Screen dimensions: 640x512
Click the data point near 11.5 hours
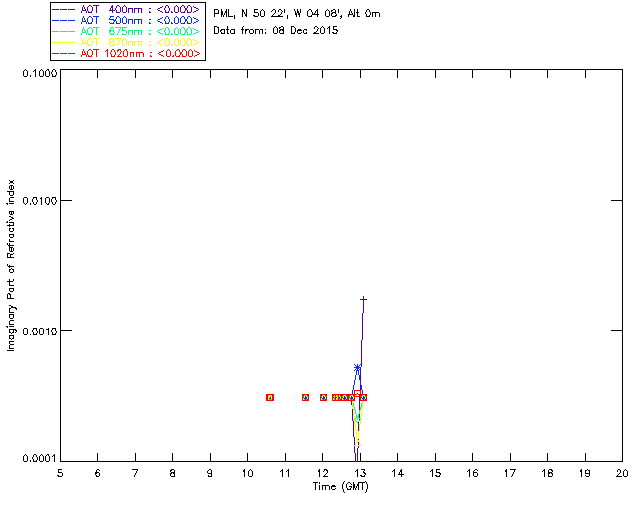coord(305,397)
